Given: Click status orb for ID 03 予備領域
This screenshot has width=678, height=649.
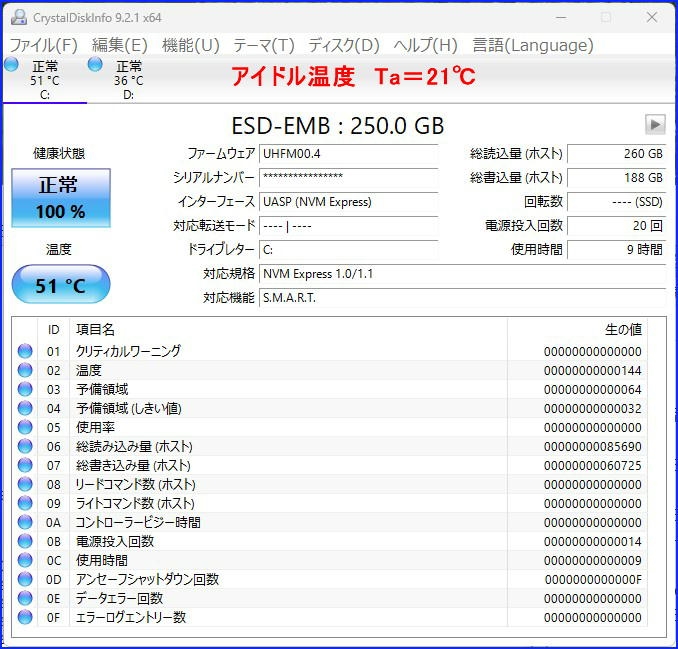Looking at the screenshot, I should (25, 389).
